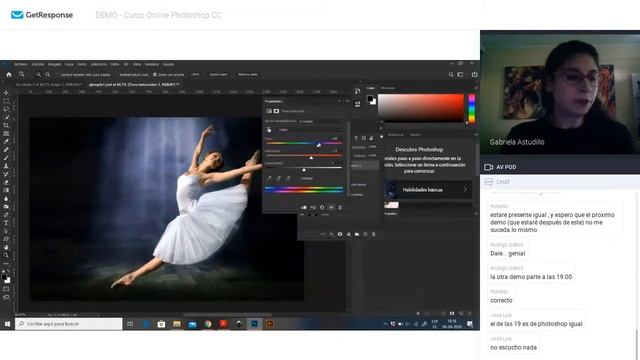The width and height of the screenshot is (640, 360).
Task: Select the Gradient tool
Action: tap(6, 191)
